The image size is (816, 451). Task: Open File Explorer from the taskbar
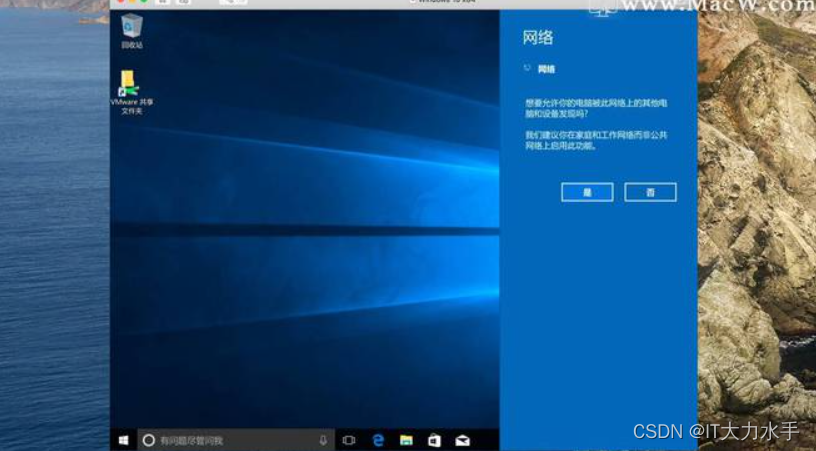click(x=406, y=441)
